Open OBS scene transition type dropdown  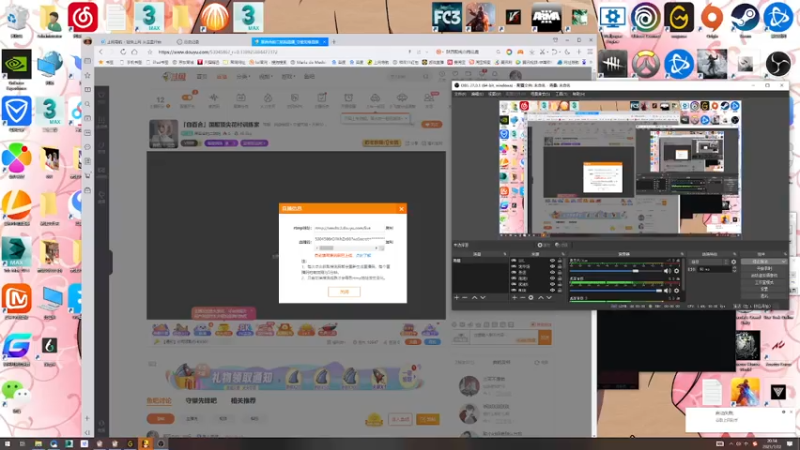point(709,262)
